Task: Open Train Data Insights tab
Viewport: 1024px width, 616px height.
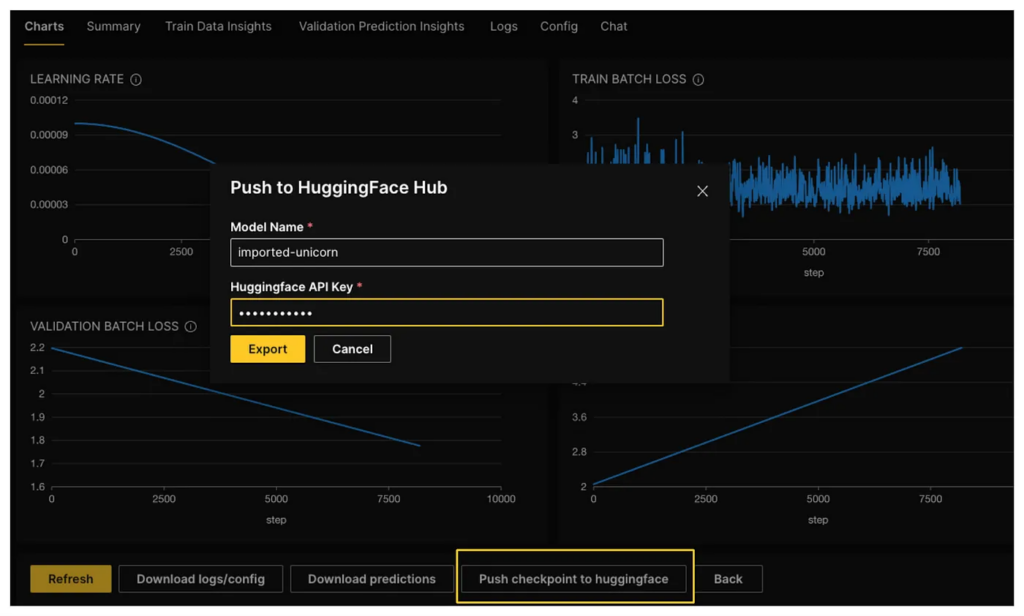Action: (218, 27)
